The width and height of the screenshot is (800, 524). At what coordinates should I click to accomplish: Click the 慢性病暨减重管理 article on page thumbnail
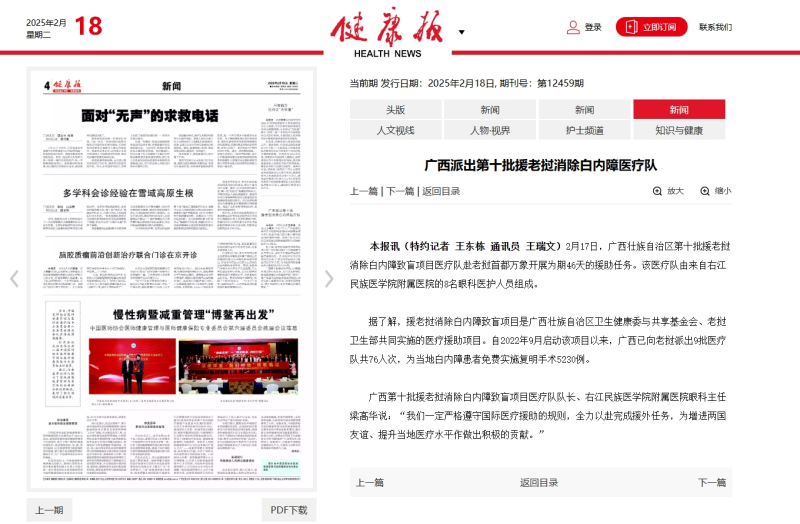click(x=193, y=314)
